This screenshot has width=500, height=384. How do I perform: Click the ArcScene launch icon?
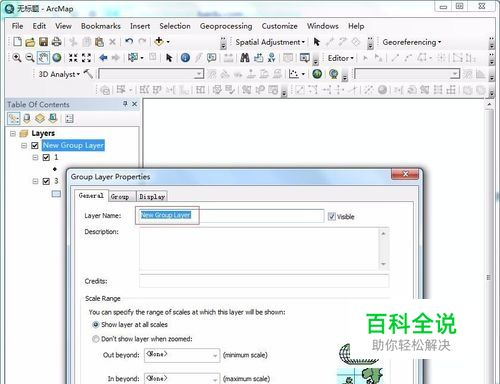click(333, 74)
